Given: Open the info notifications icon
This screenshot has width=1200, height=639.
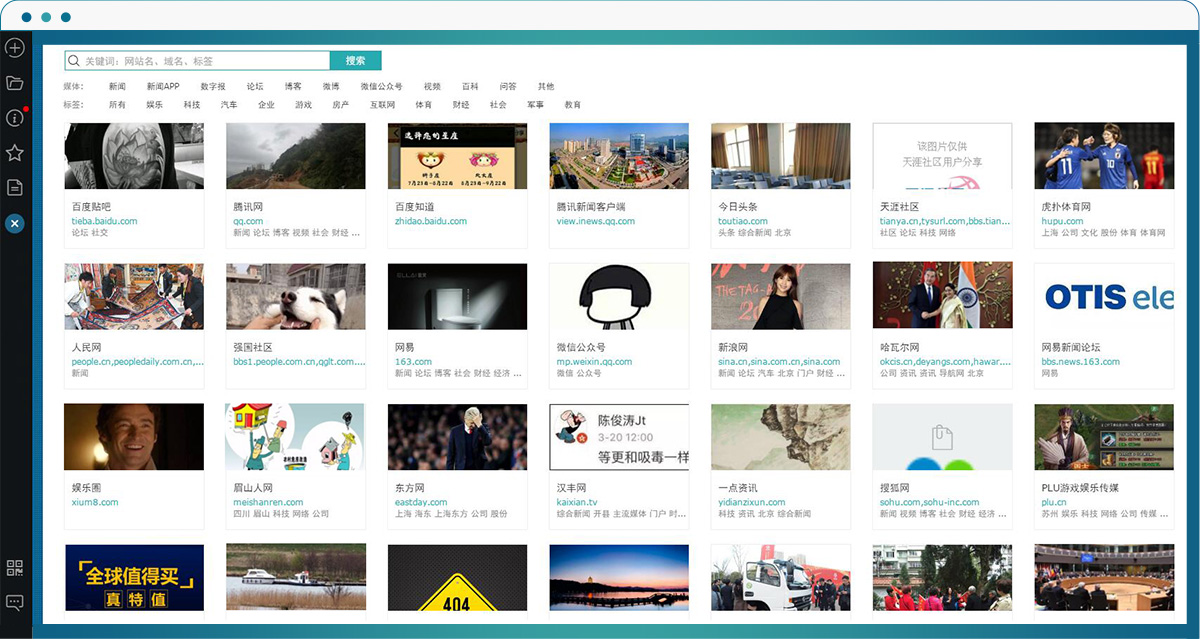Looking at the screenshot, I should point(15,118).
